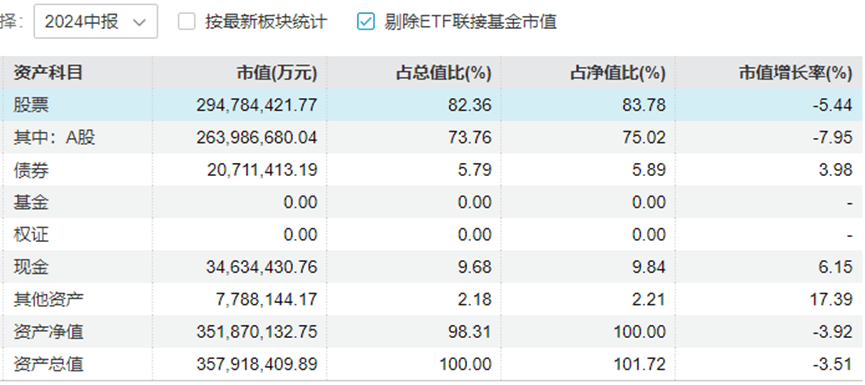
Task: Click the 5.79 total ratio cell
Action: pos(474,170)
